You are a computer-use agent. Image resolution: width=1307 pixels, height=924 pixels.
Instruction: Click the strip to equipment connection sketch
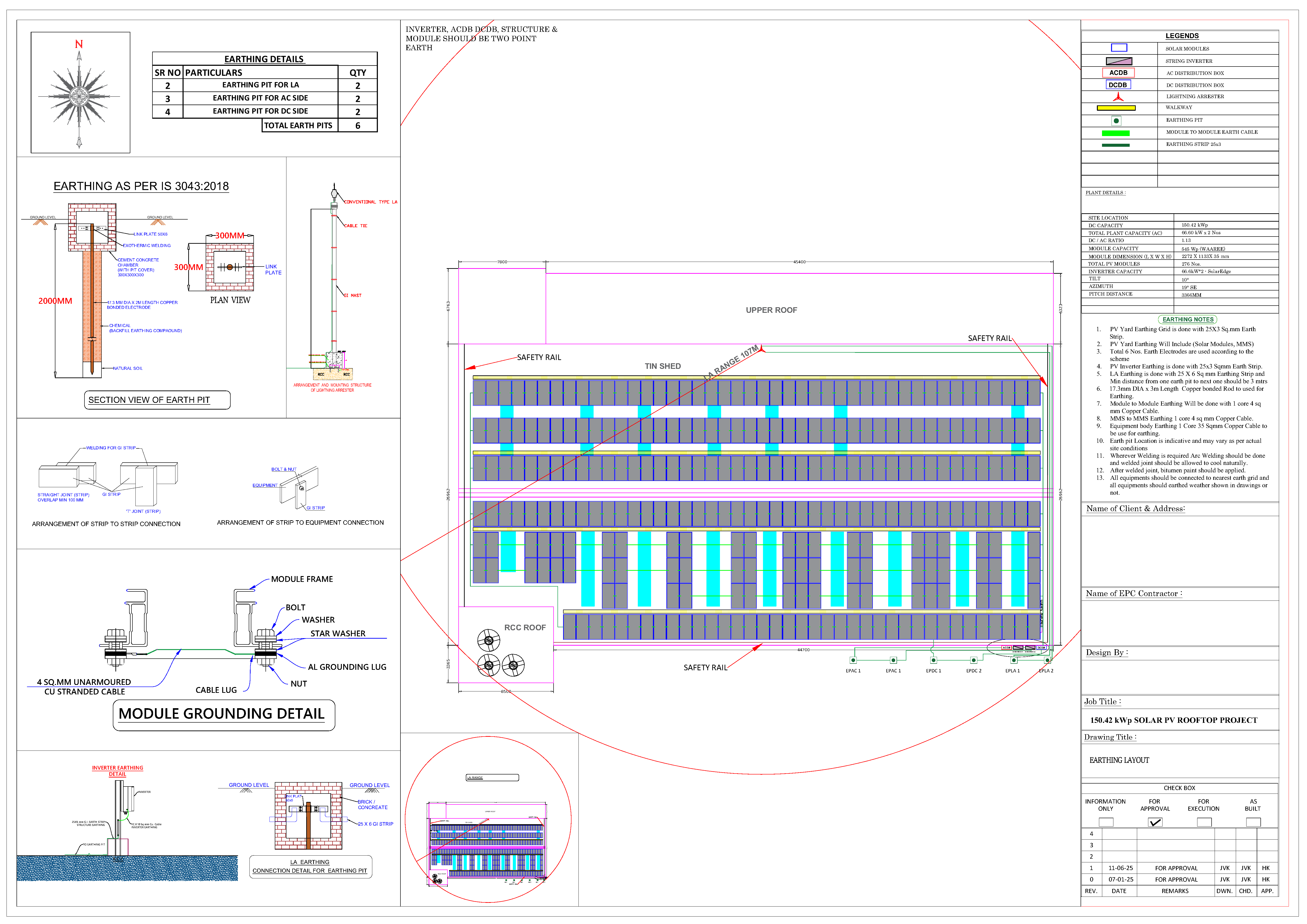click(299, 488)
